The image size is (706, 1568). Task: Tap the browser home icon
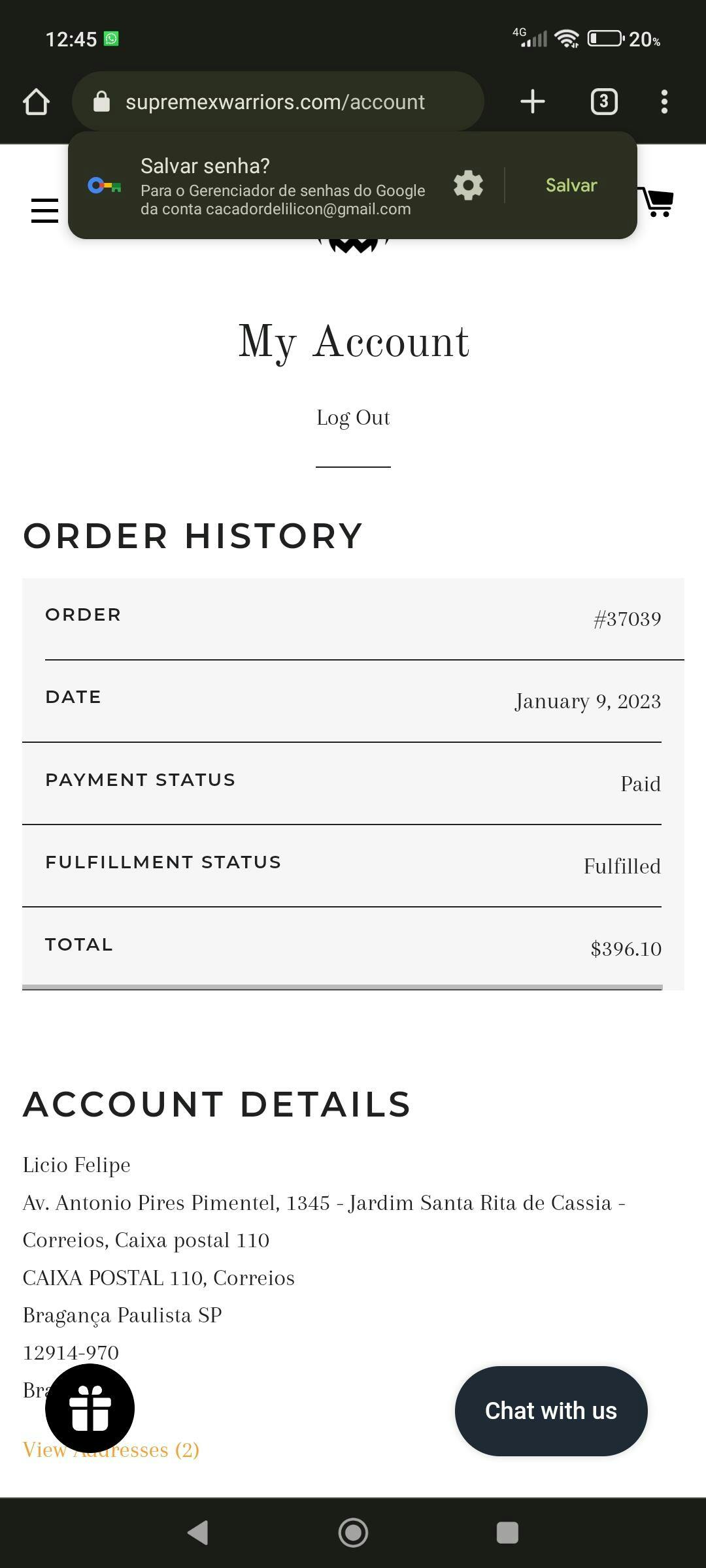pyautogui.click(x=37, y=102)
